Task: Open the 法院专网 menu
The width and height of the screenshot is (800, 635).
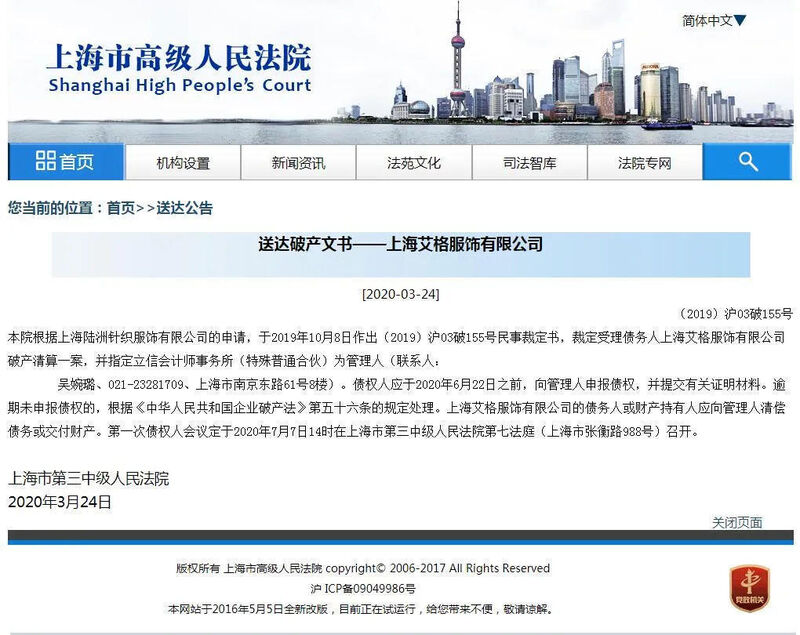Action: coord(644,163)
